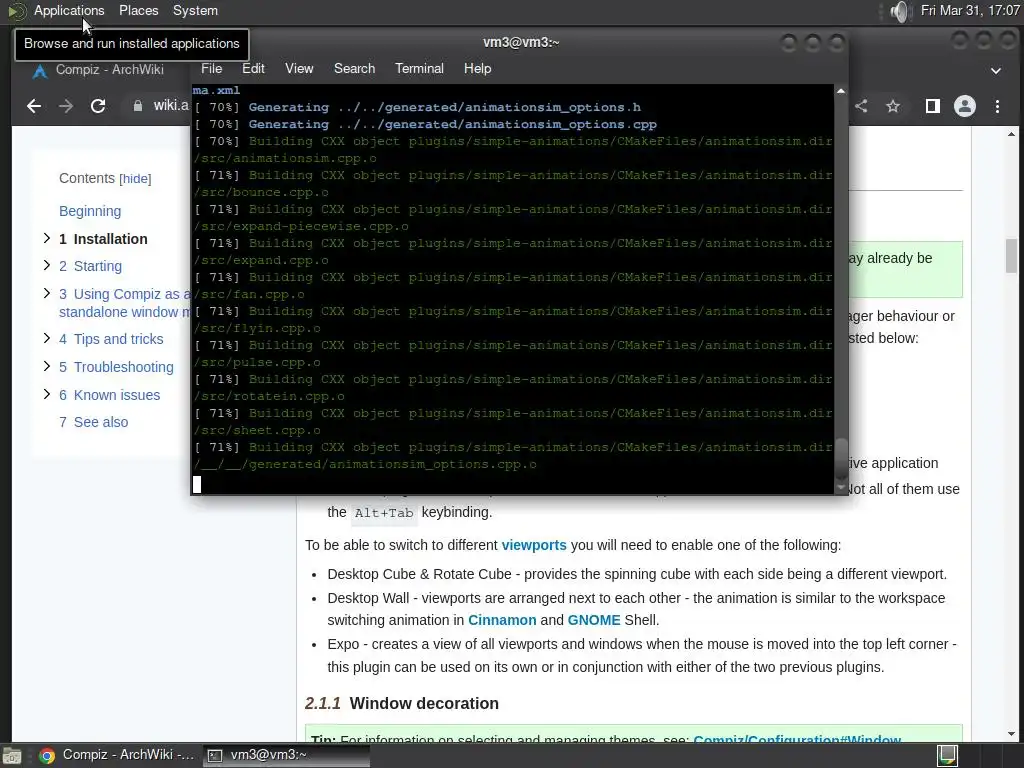Open 1 Installation section link
The image size is (1024, 768).
tap(103, 239)
